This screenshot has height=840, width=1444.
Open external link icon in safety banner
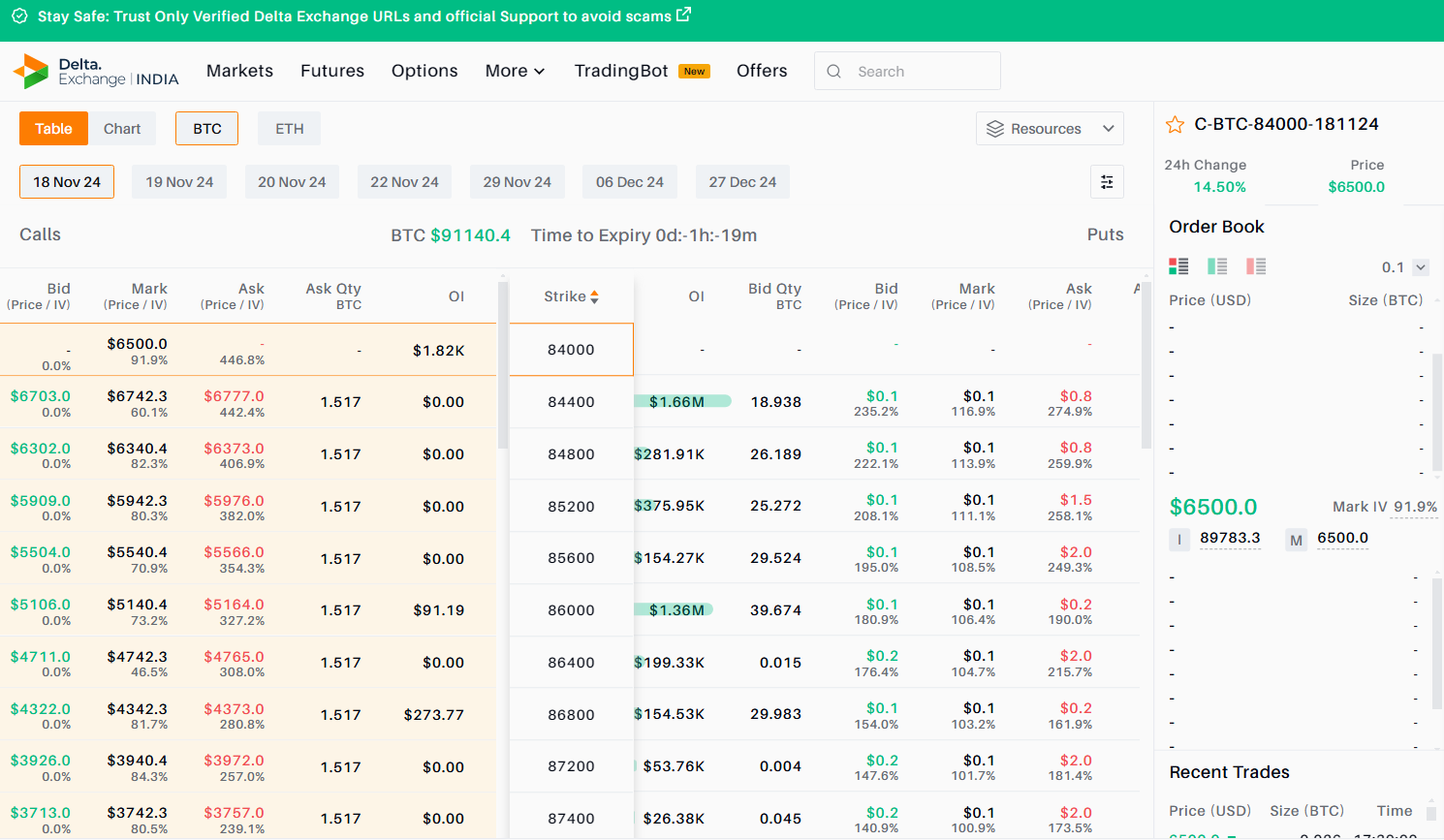[683, 15]
